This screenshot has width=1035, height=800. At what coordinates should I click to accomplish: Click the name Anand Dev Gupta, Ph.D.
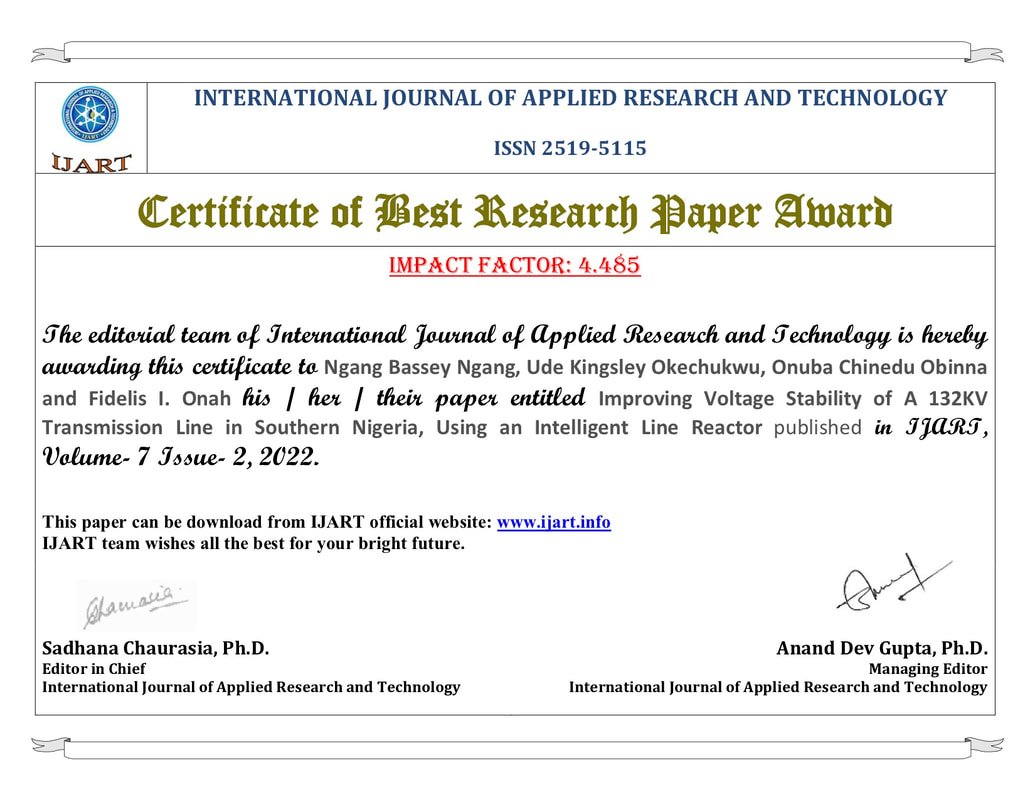(882, 648)
